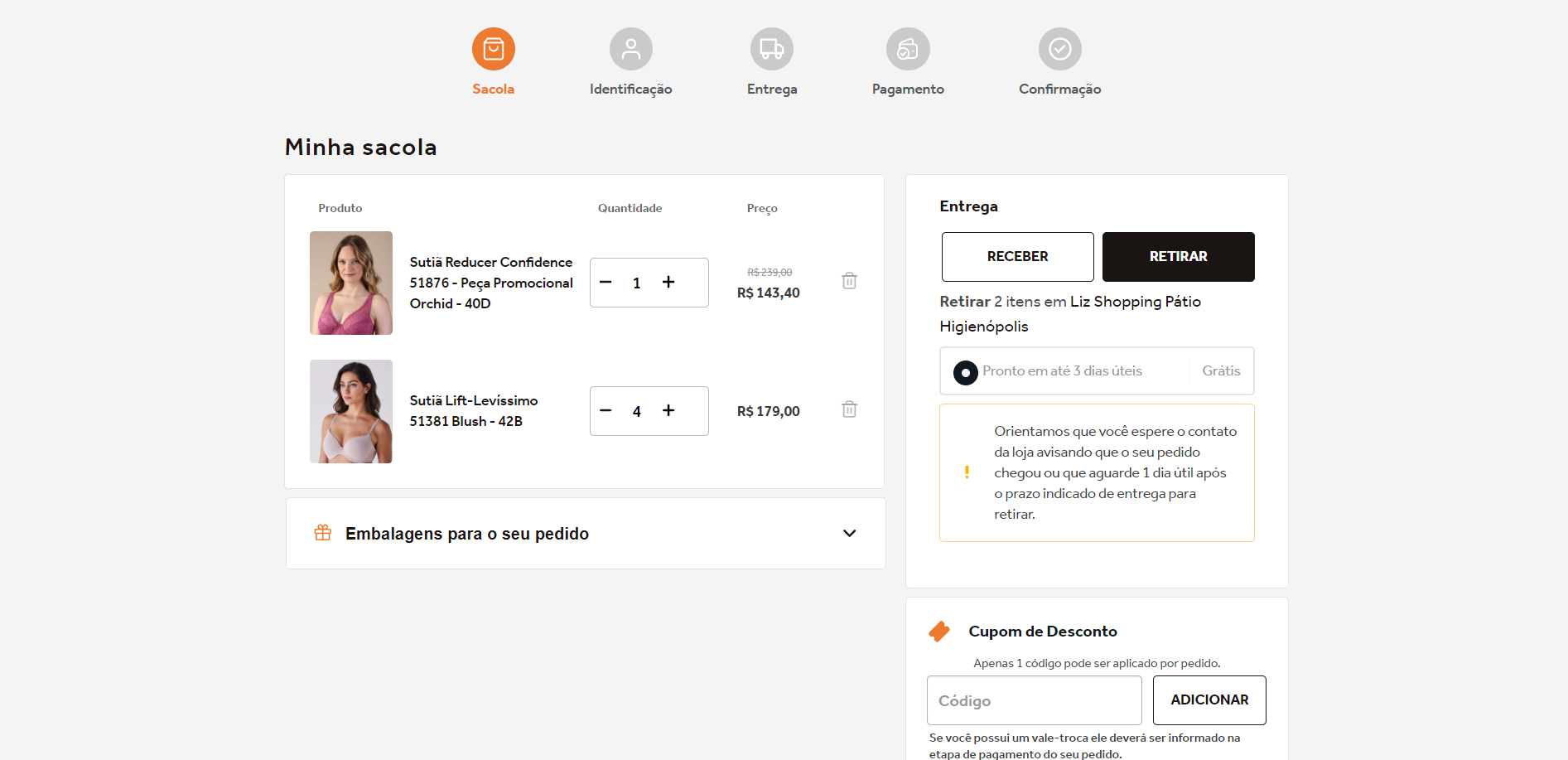Click the Sacola shopping bag step icon
This screenshot has width=1568, height=760.
pyautogui.click(x=494, y=50)
